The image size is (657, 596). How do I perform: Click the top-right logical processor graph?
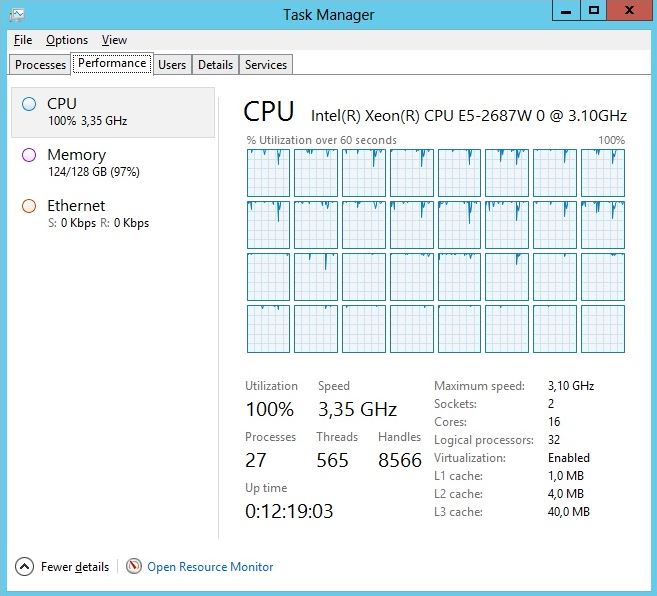click(x=603, y=173)
